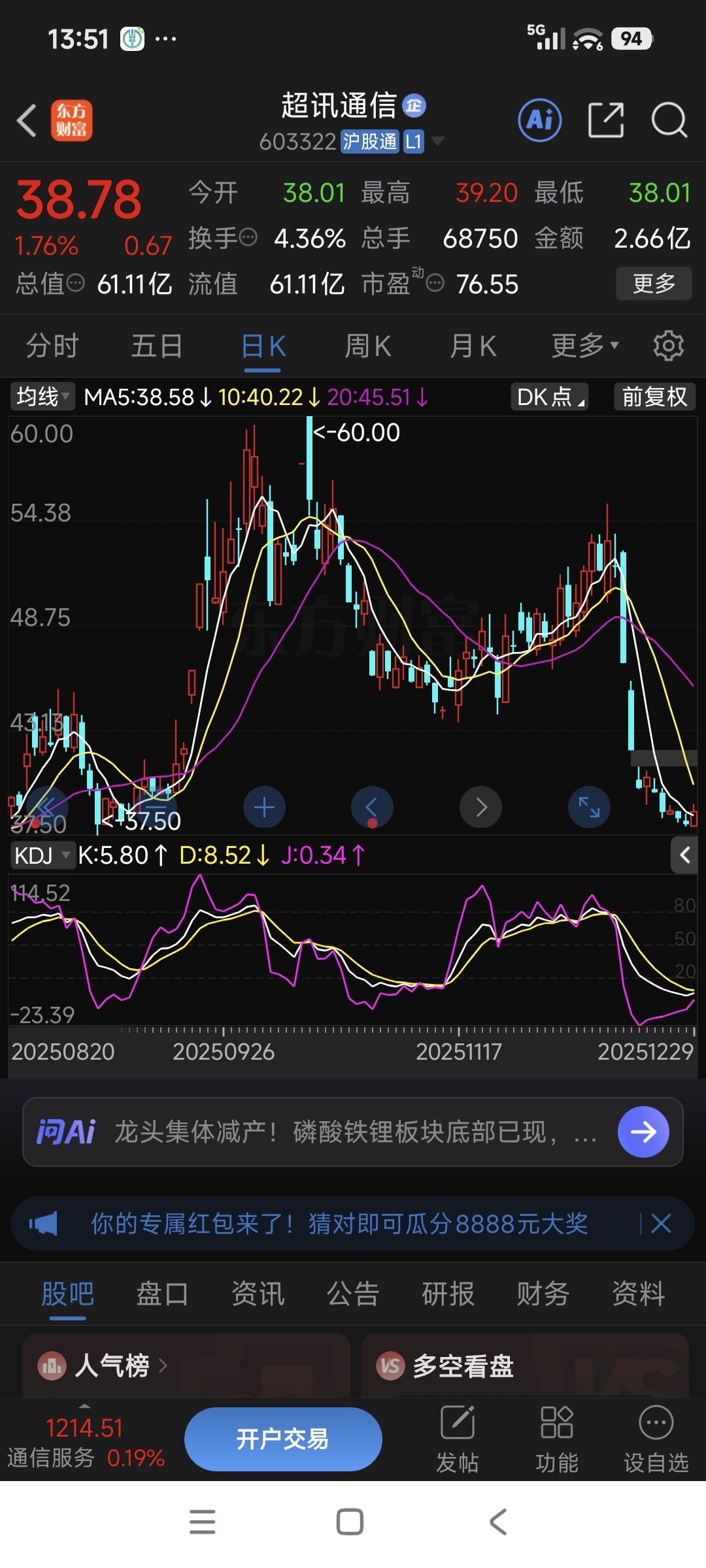Tap the 龙头集体减产 Ai question text
Viewport: 706px width, 1568px height.
click(356, 1132)
